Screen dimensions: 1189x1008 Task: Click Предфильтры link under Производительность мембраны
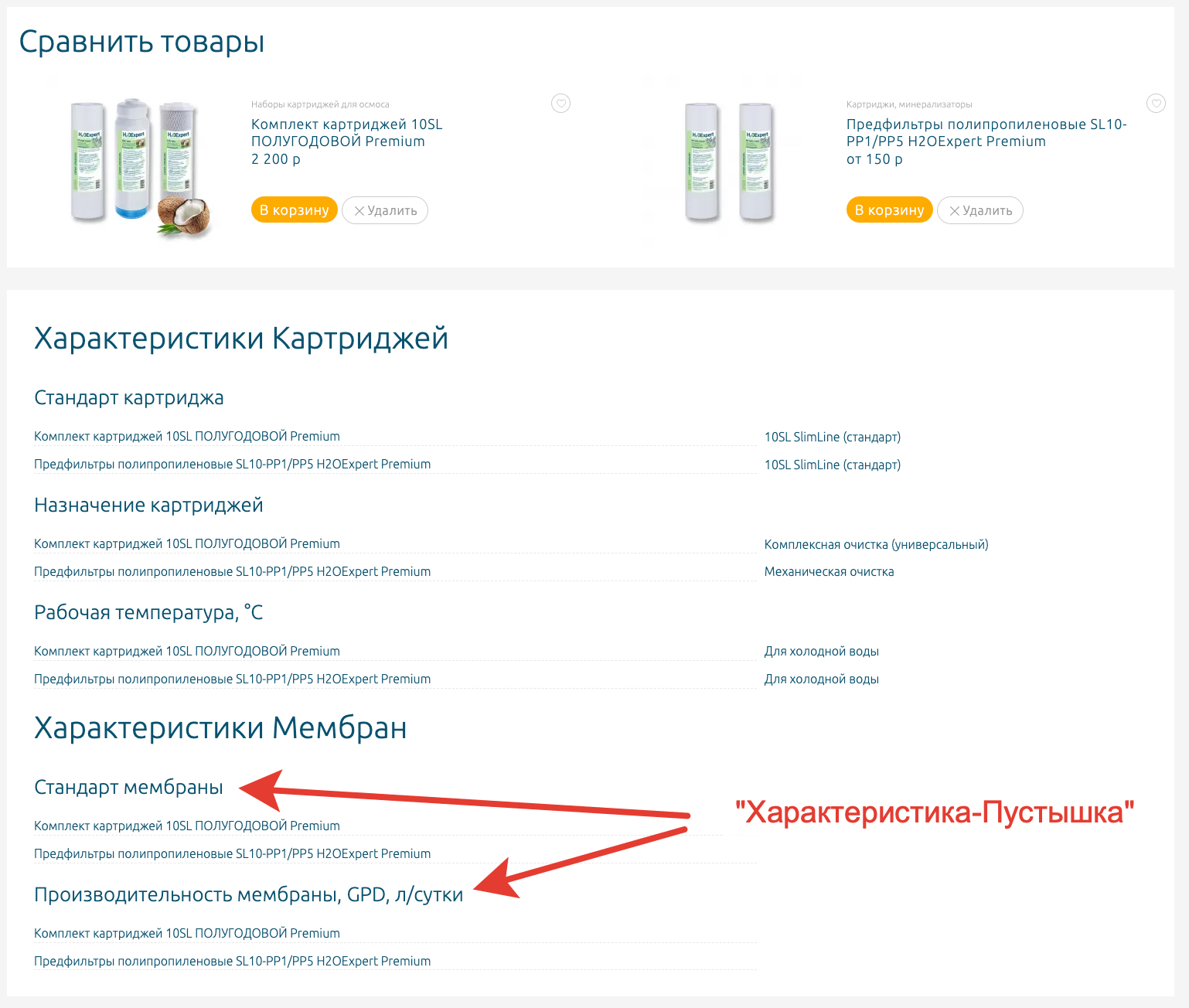point(232,962)
